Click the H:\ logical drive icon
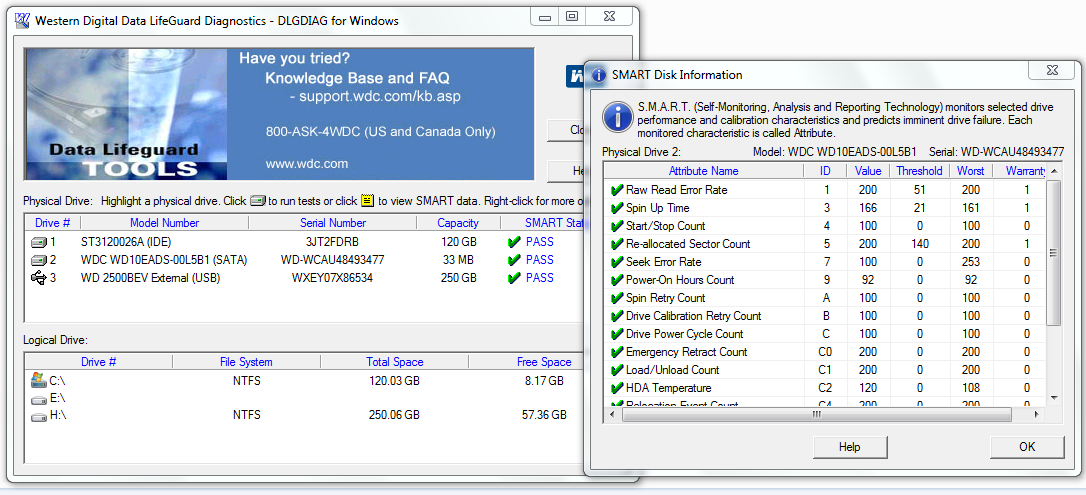This screenshot has width=1086, height=495. (38, 416)
